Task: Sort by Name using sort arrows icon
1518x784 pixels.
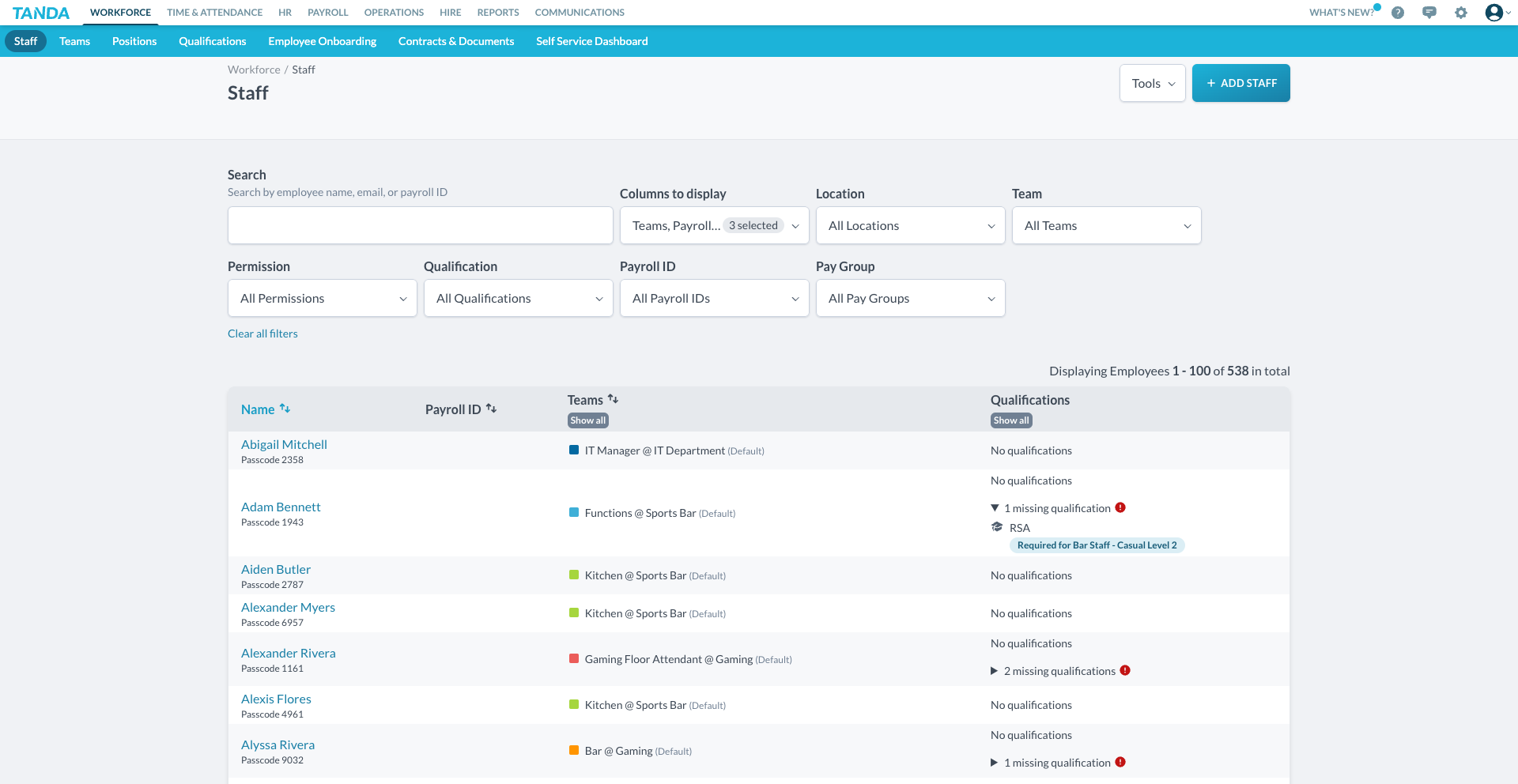Action: [x=285, y=409]
